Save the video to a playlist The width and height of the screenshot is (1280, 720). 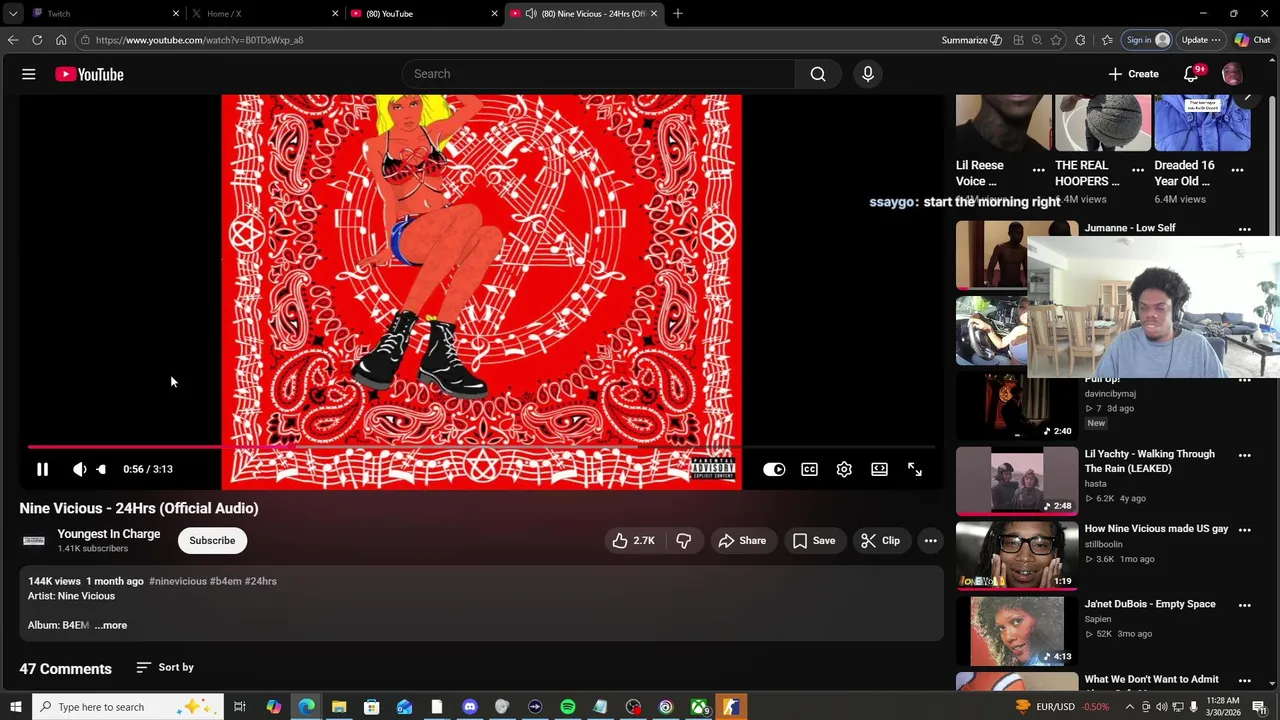(x=814, y=541)
